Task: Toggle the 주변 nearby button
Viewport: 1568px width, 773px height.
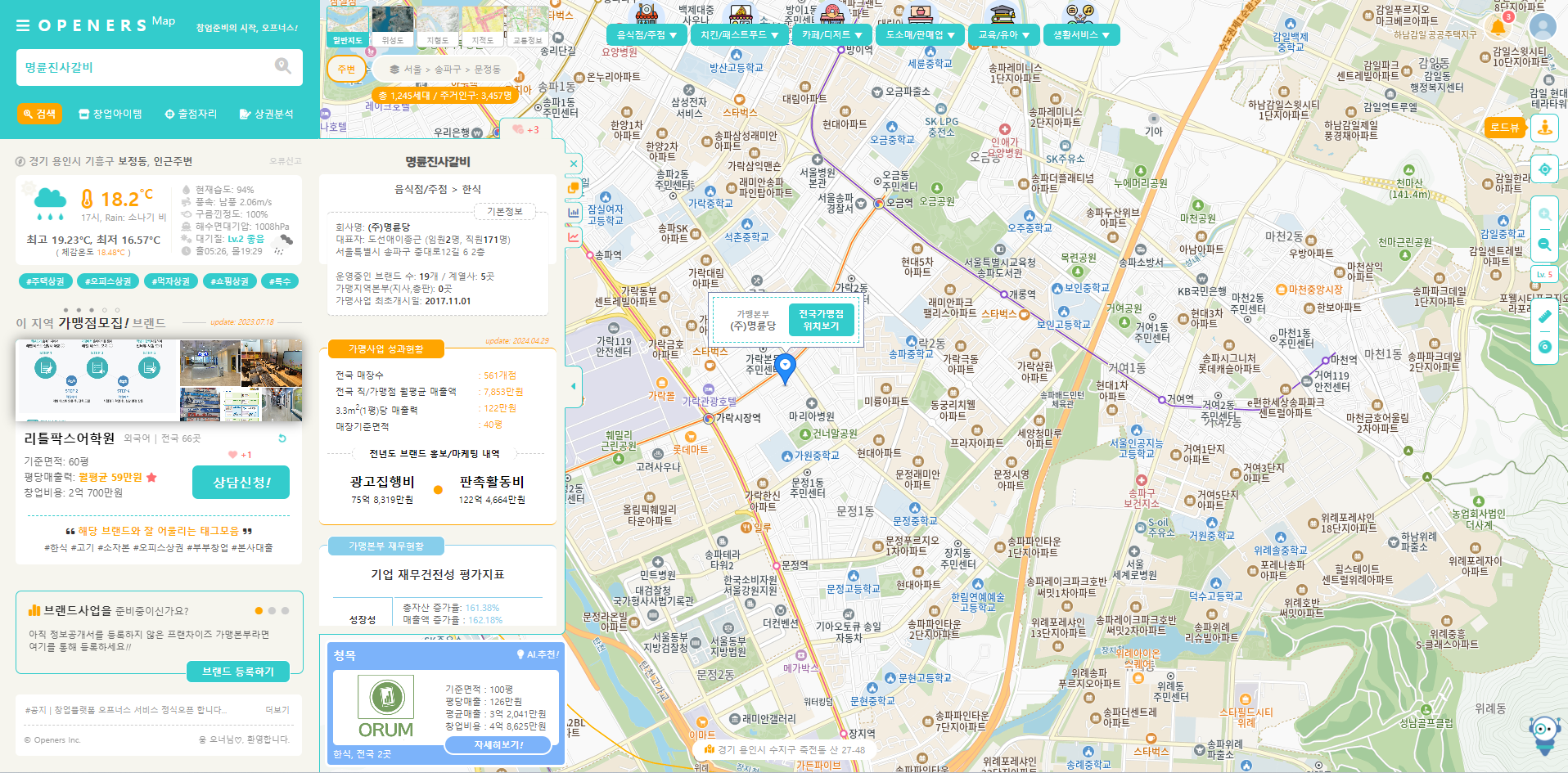Action: click(346, 69)
